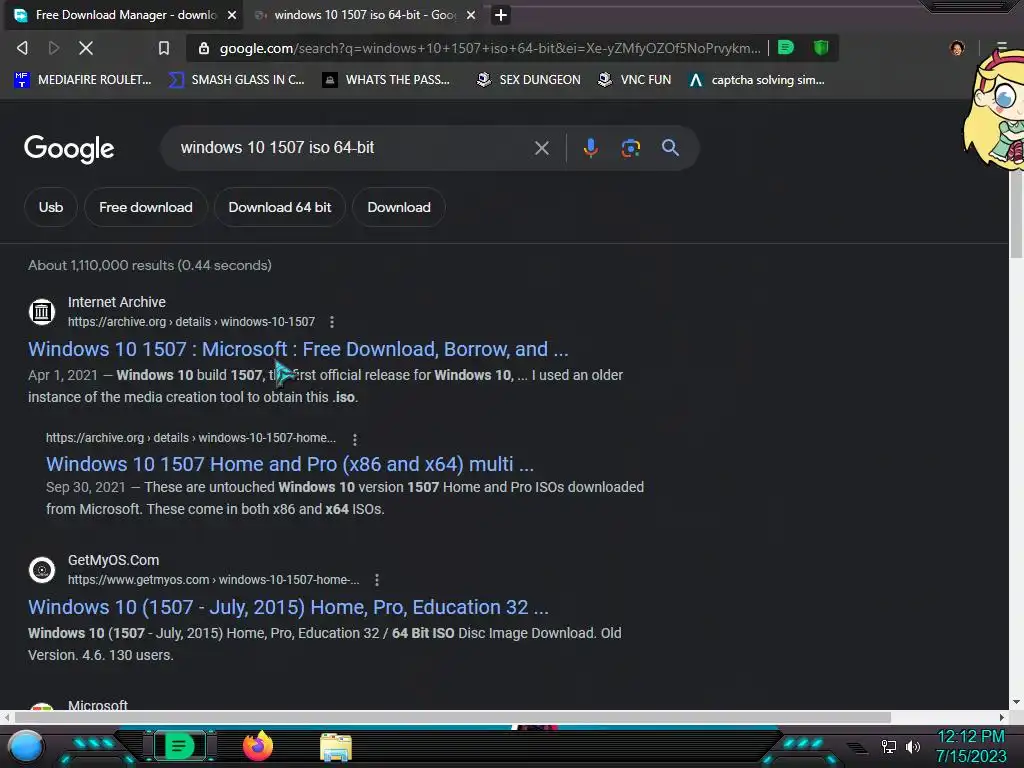This screenshot has width=1024, height=768.
Task: Click the scroll right arrow of horizontal scrollbar
Action: pyautogui.click(x=1002, y=718)
